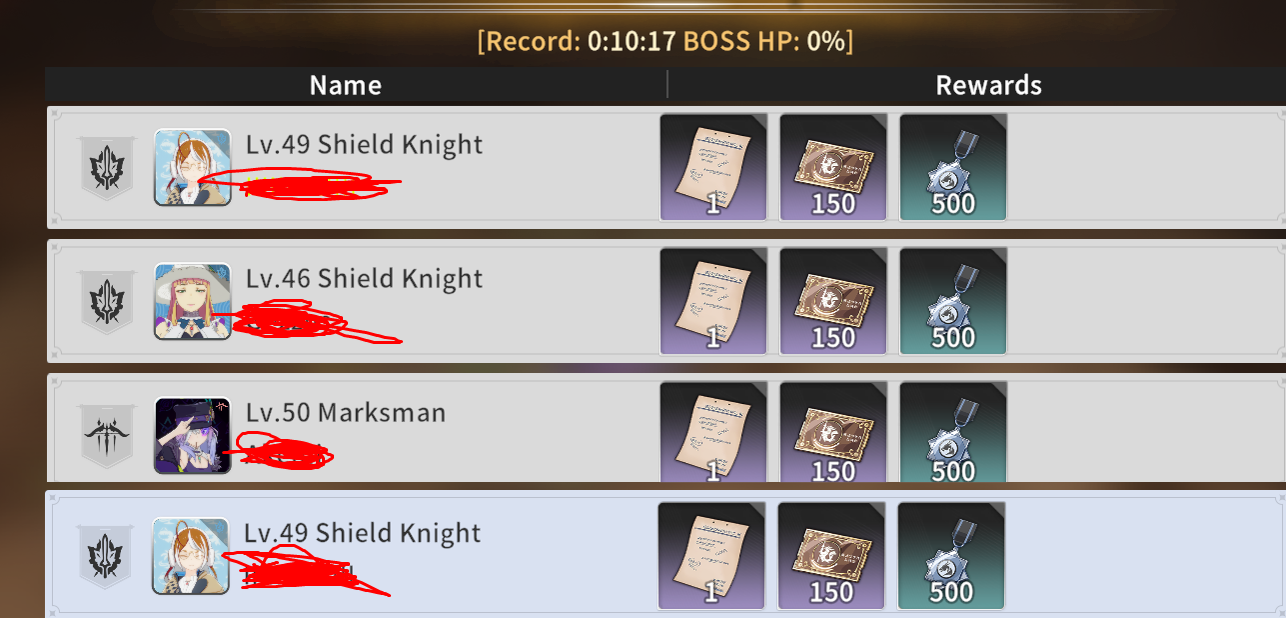Screen dimensions: 1286x618
Task: Click the shield emblem in the highlighted row
Action: [103, 556]
